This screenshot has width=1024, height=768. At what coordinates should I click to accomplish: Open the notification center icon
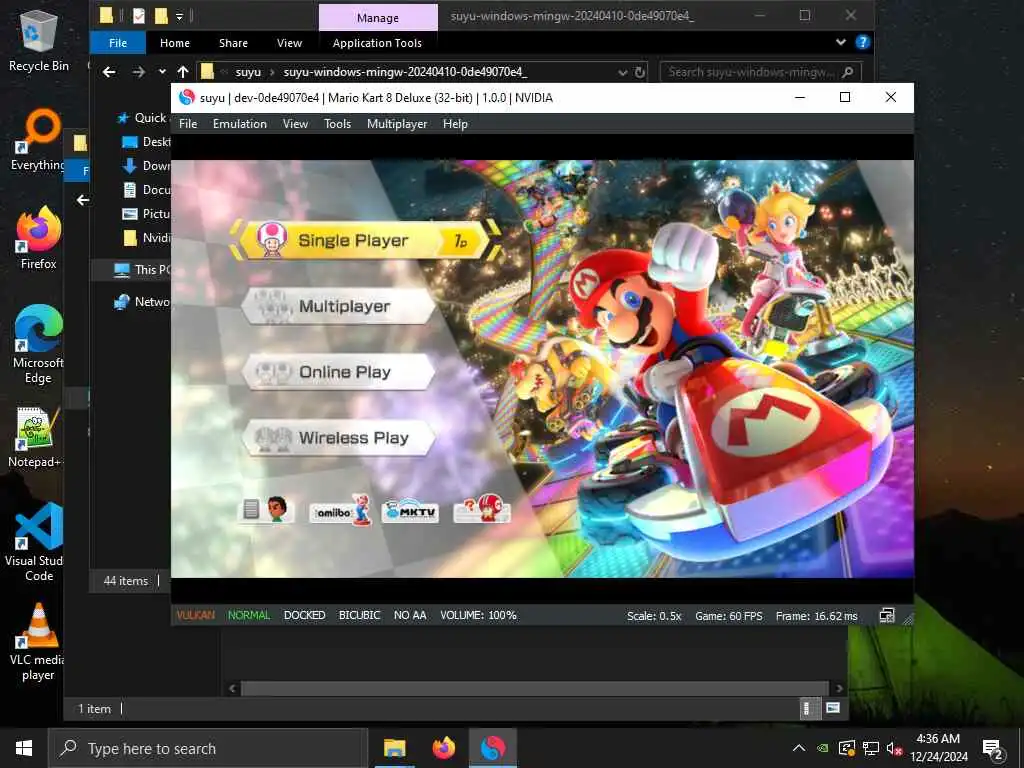click(993, 750)
